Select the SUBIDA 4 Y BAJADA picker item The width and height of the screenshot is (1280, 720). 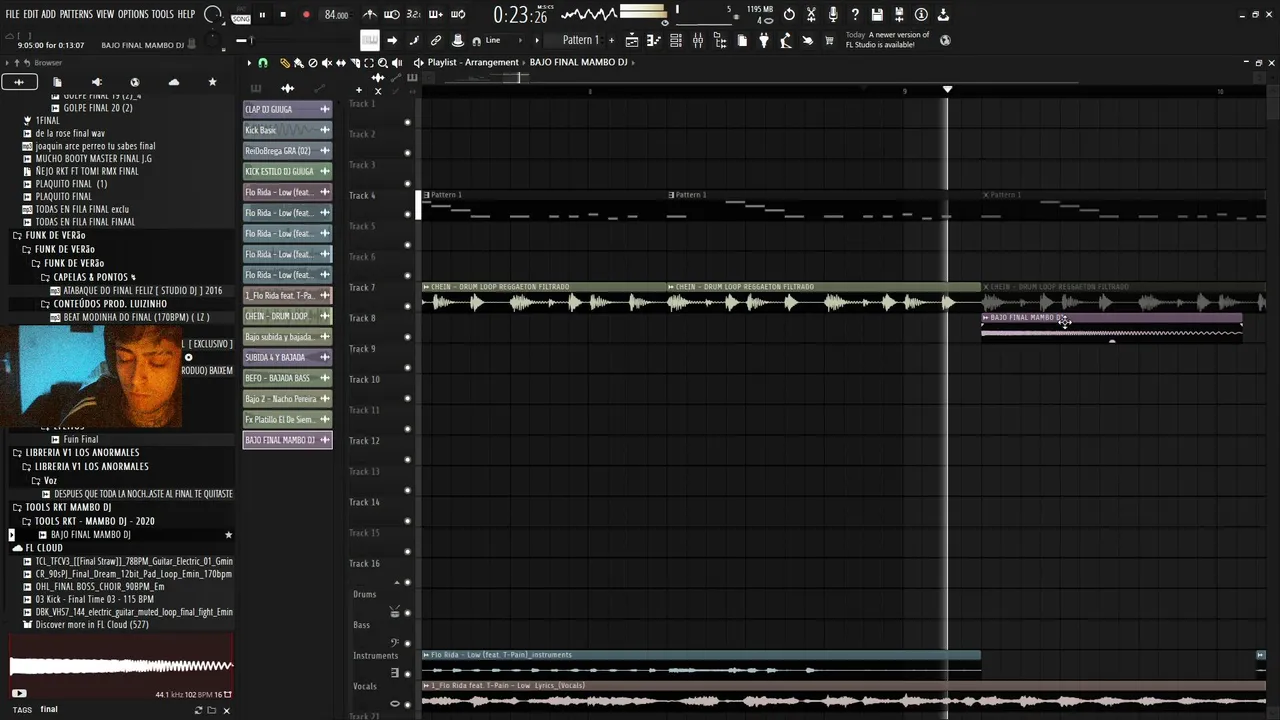point(287,357)
